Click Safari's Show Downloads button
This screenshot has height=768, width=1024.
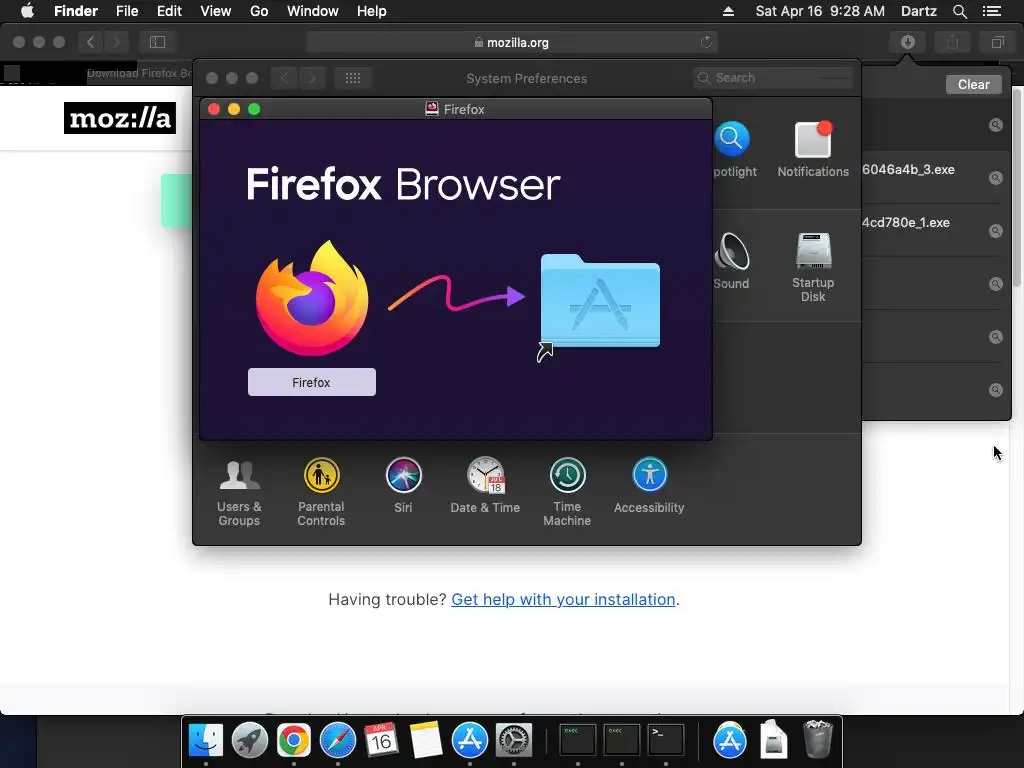pyautogui.click(x=907, y=42)
